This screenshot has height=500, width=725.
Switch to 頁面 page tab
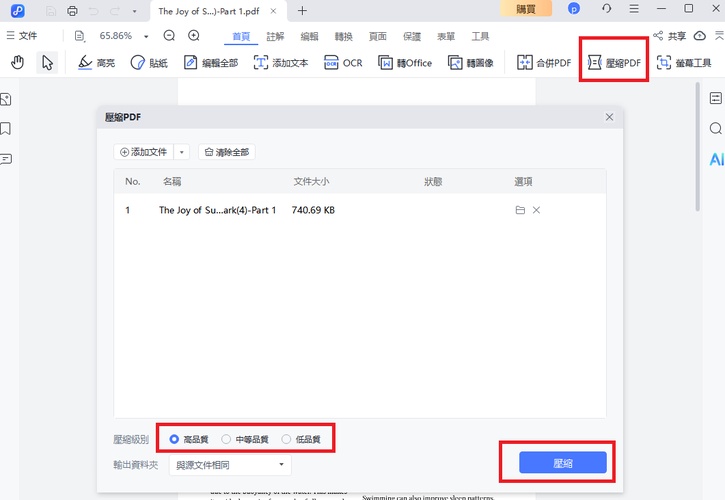377,36
